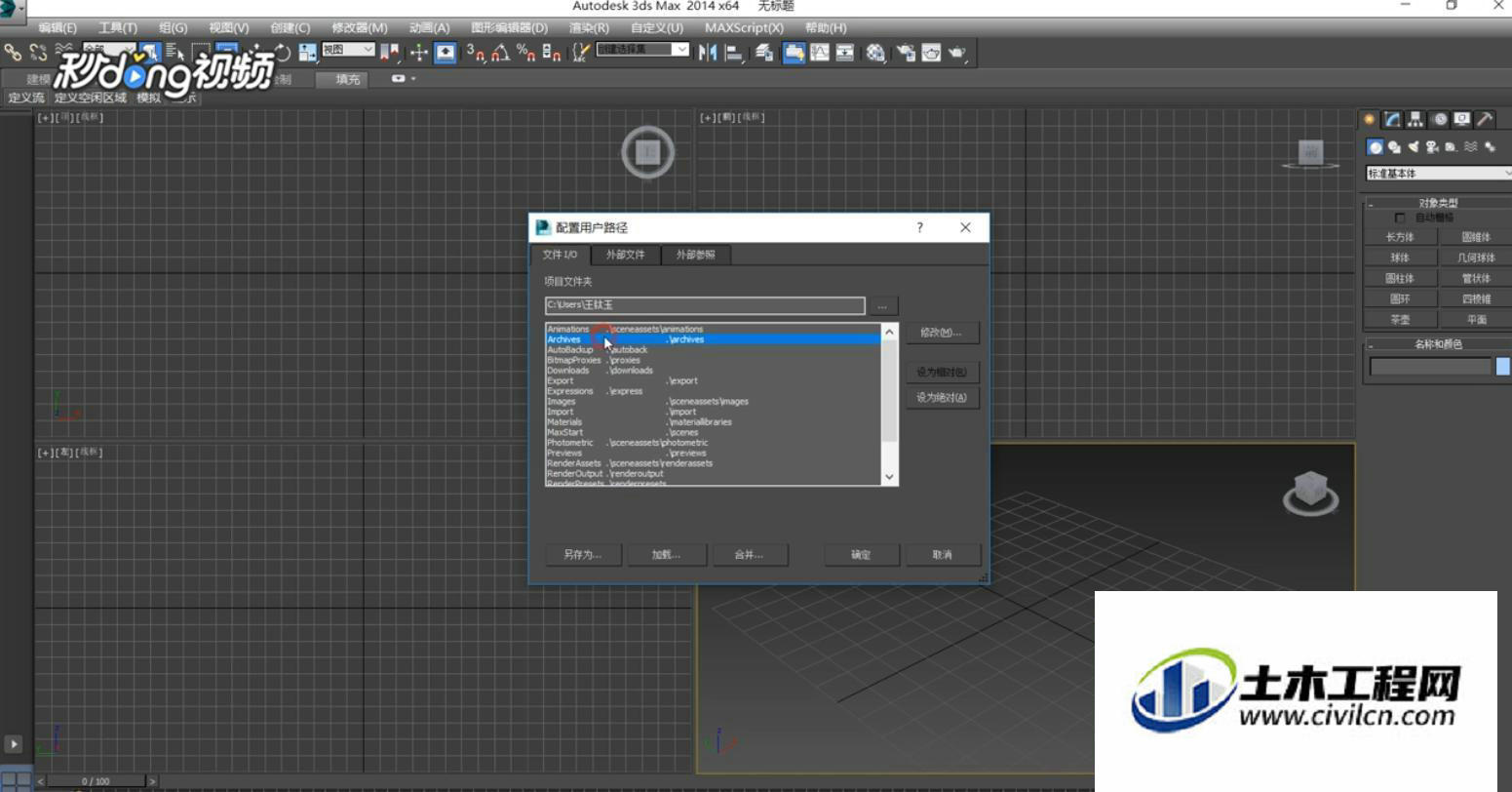Select the Shapes category icon
The height and width of the screenshot is (792, 1512).
tap(1394, 147)
